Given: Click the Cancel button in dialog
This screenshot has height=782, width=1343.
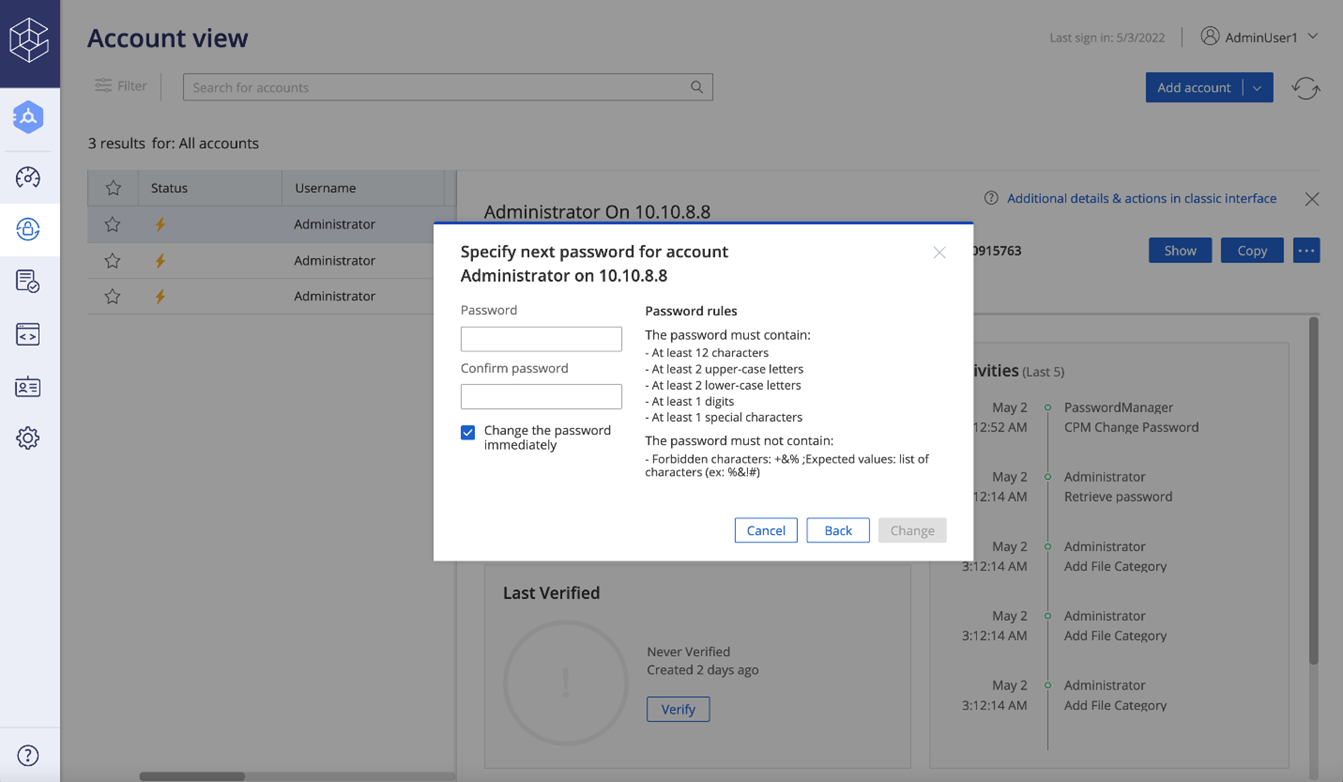Looking at the screenshot, I should [766, 530].
